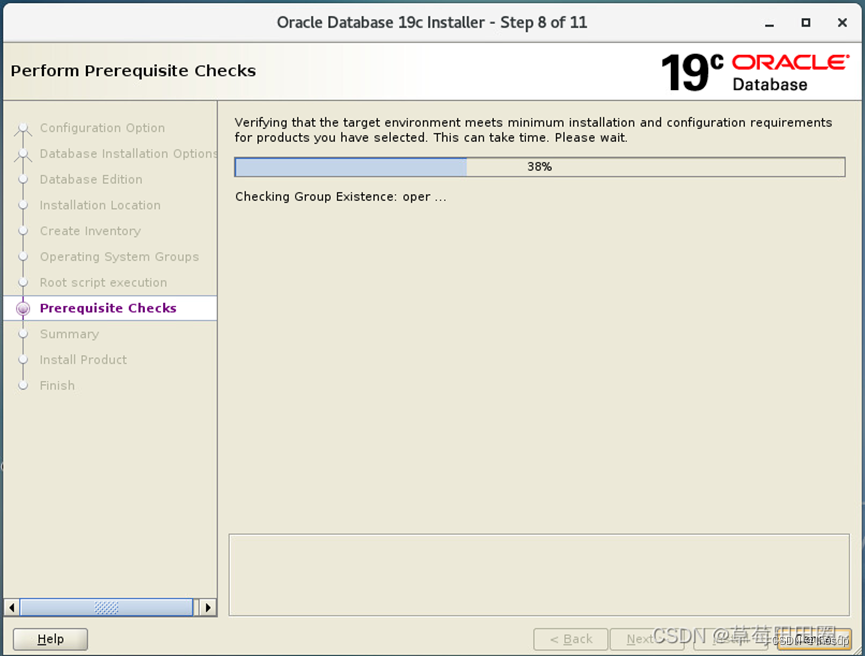Click the Configuration Option step marker icon
Image resolution: width=865 pixels, height=656 pixels.
[x=23, y=129]
